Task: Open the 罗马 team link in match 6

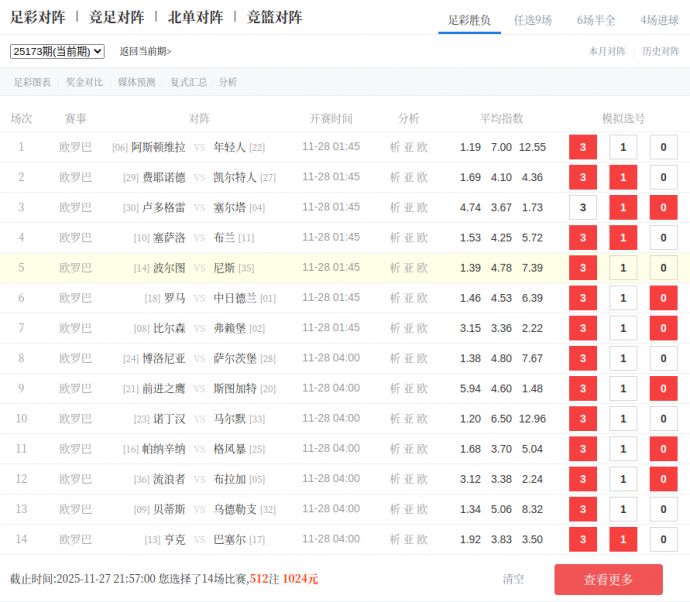Action: tap(175, 298)
